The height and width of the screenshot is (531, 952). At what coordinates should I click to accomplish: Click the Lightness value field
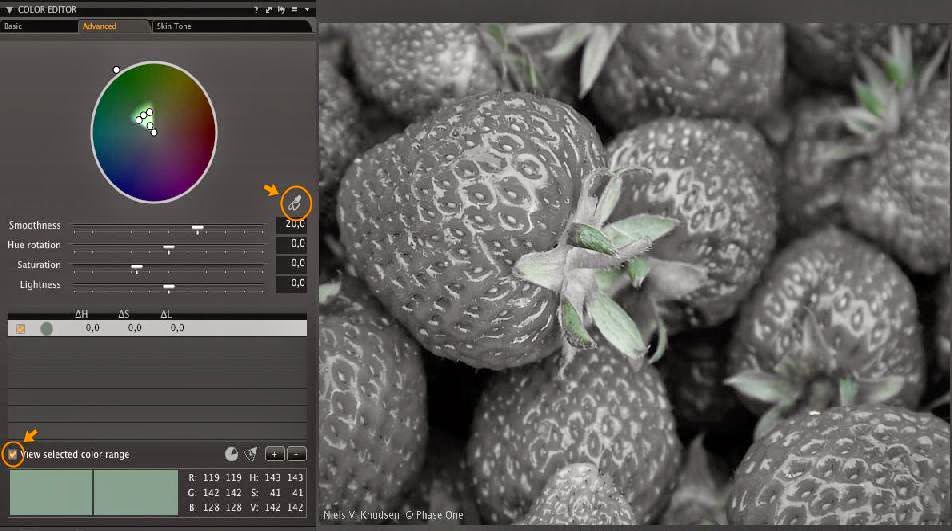[291, 283]
